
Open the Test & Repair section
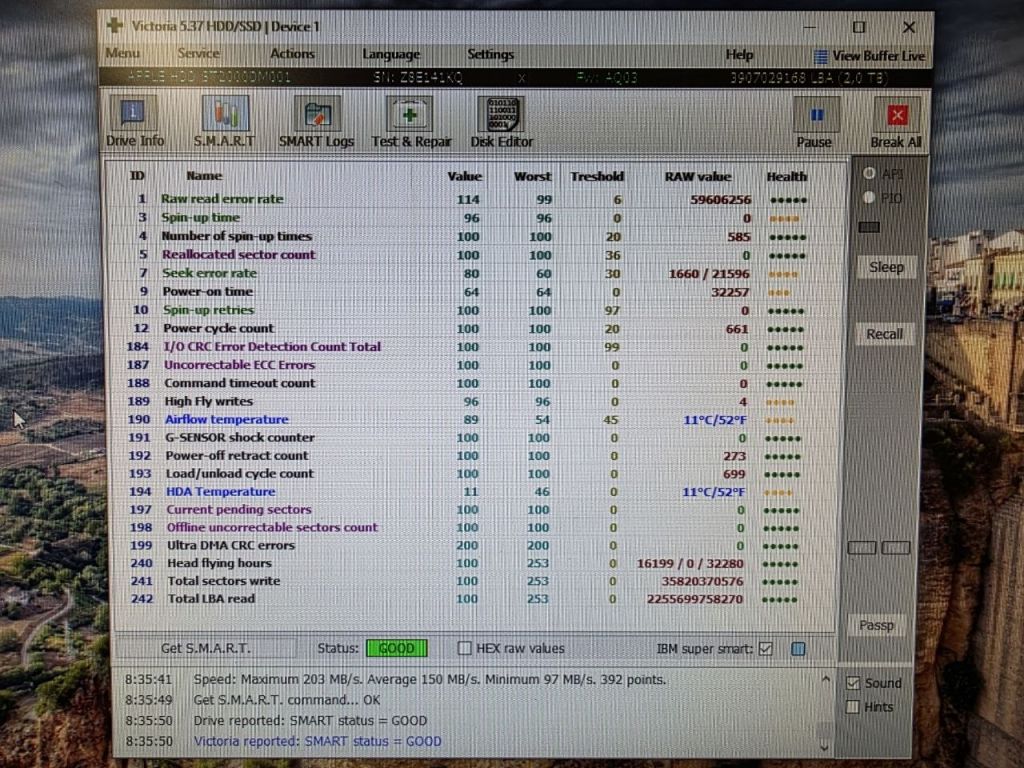pos(411,121)
